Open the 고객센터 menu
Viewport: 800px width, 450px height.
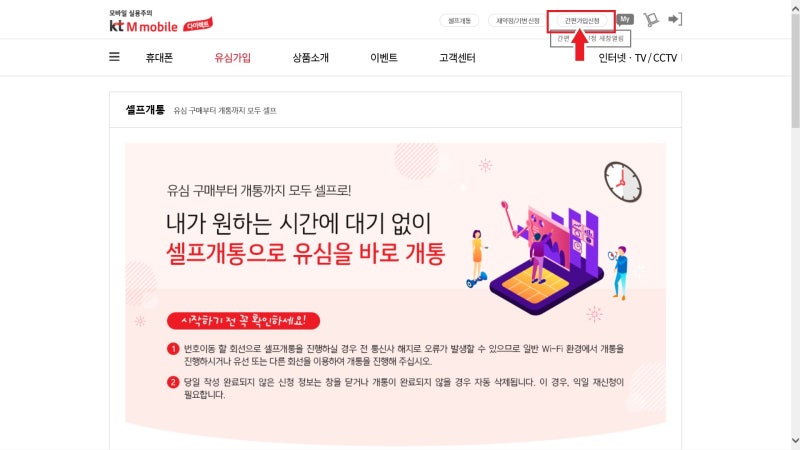tap(457, 58)
